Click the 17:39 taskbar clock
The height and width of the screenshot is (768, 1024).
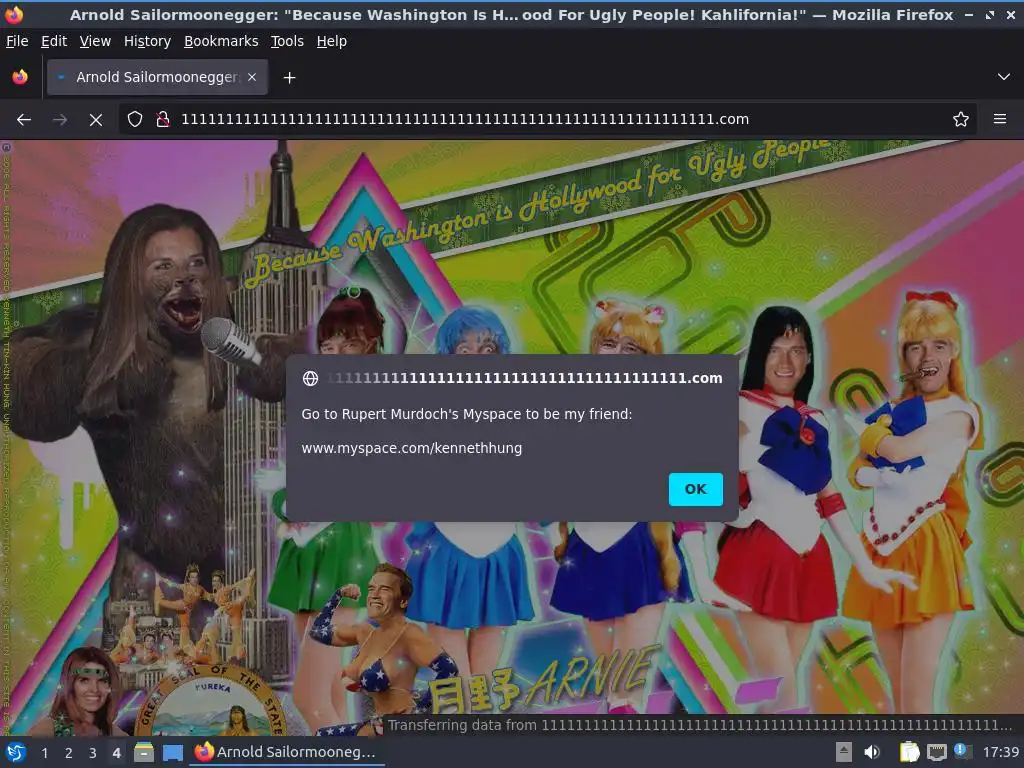pyautogui.click(x=1000, y=752)
